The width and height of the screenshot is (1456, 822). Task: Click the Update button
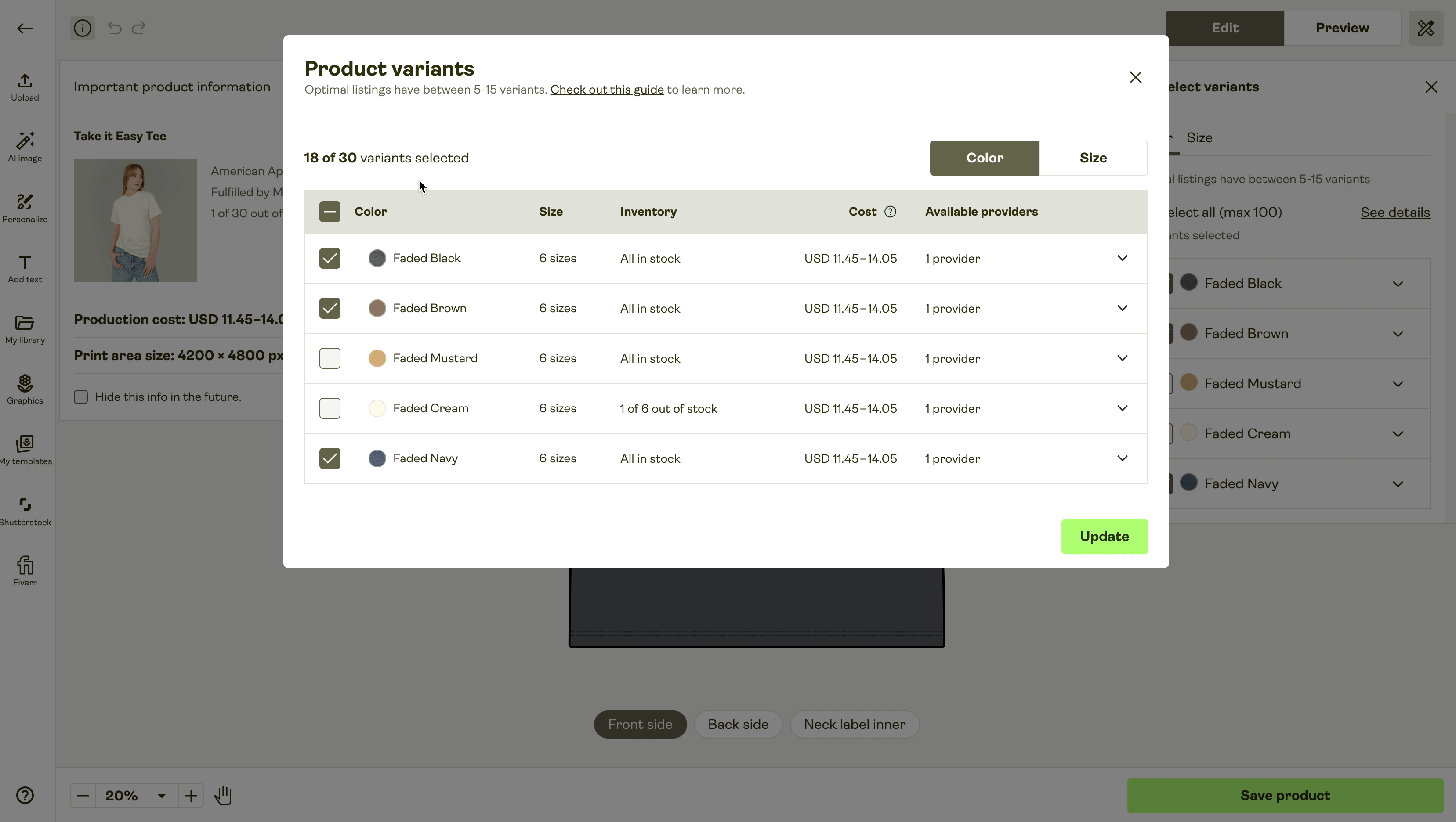pos(1104,536)
